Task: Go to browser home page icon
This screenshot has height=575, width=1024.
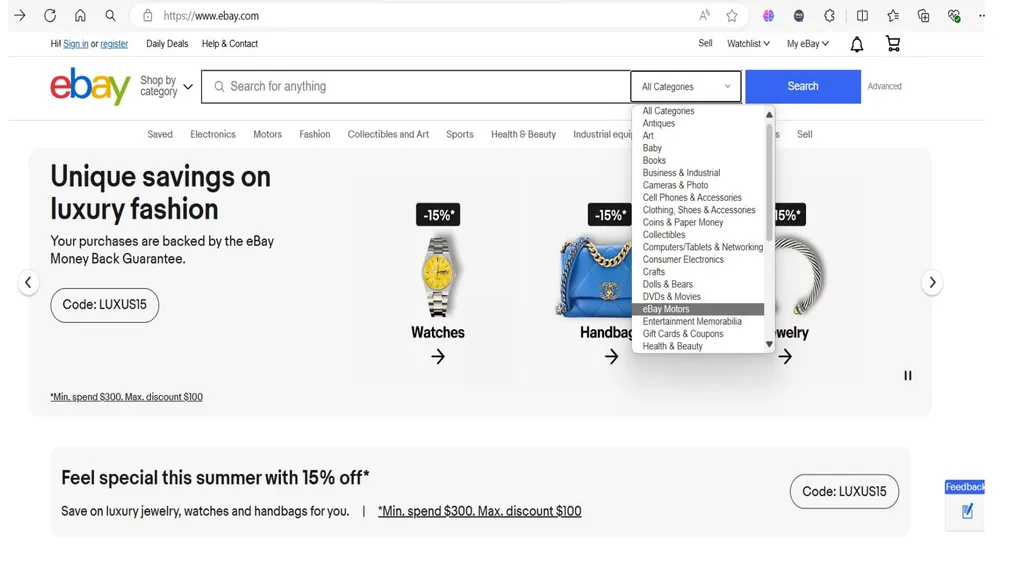Action: [80, 16]
